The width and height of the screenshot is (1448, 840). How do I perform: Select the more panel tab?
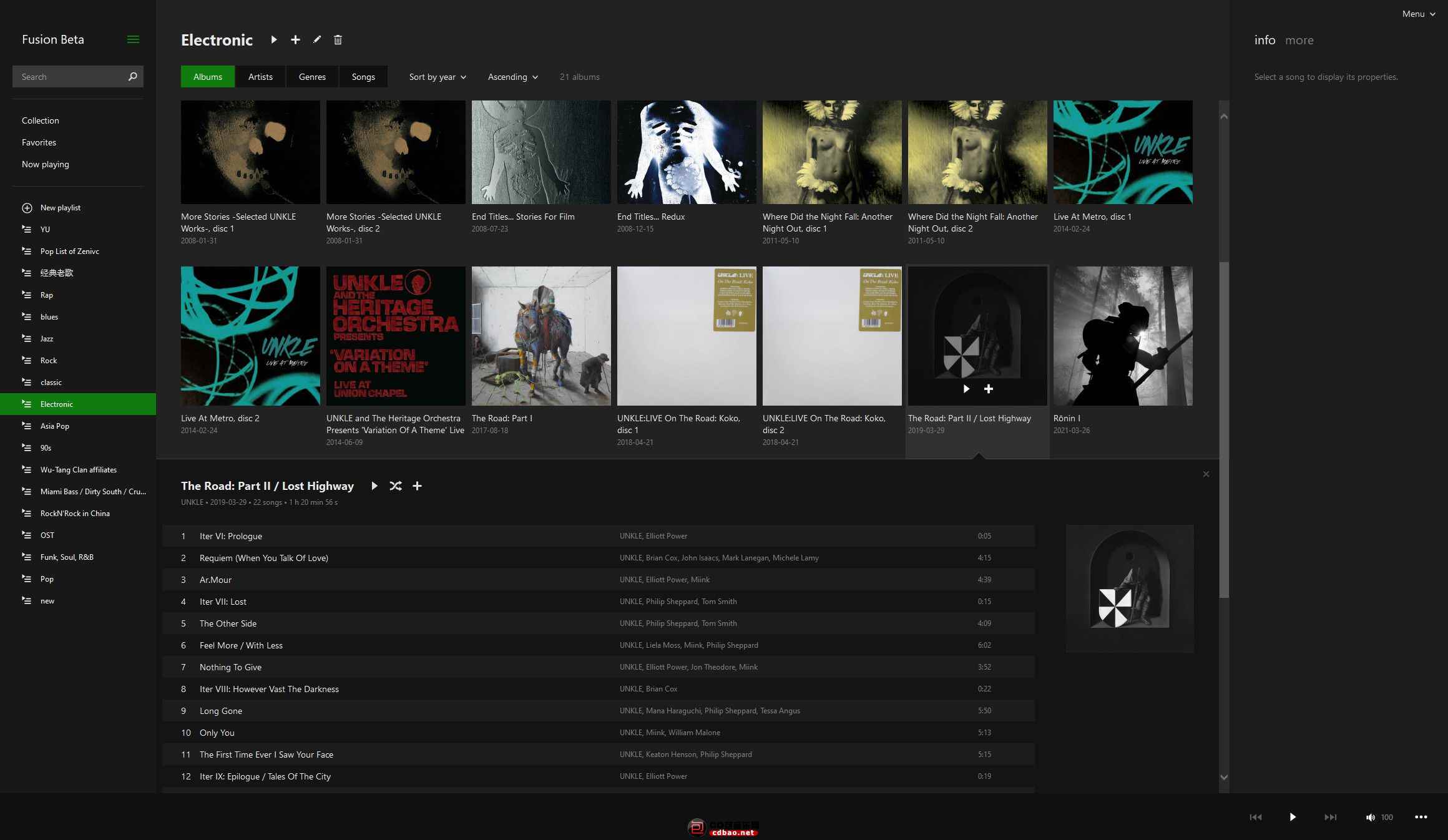click(1299, 40)
